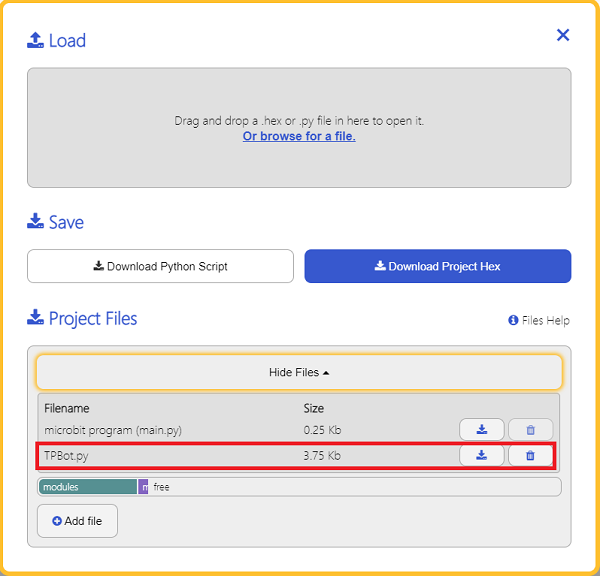Open the browse for a file link
Viewport: 600px width, 576px height.
[299, 136]
